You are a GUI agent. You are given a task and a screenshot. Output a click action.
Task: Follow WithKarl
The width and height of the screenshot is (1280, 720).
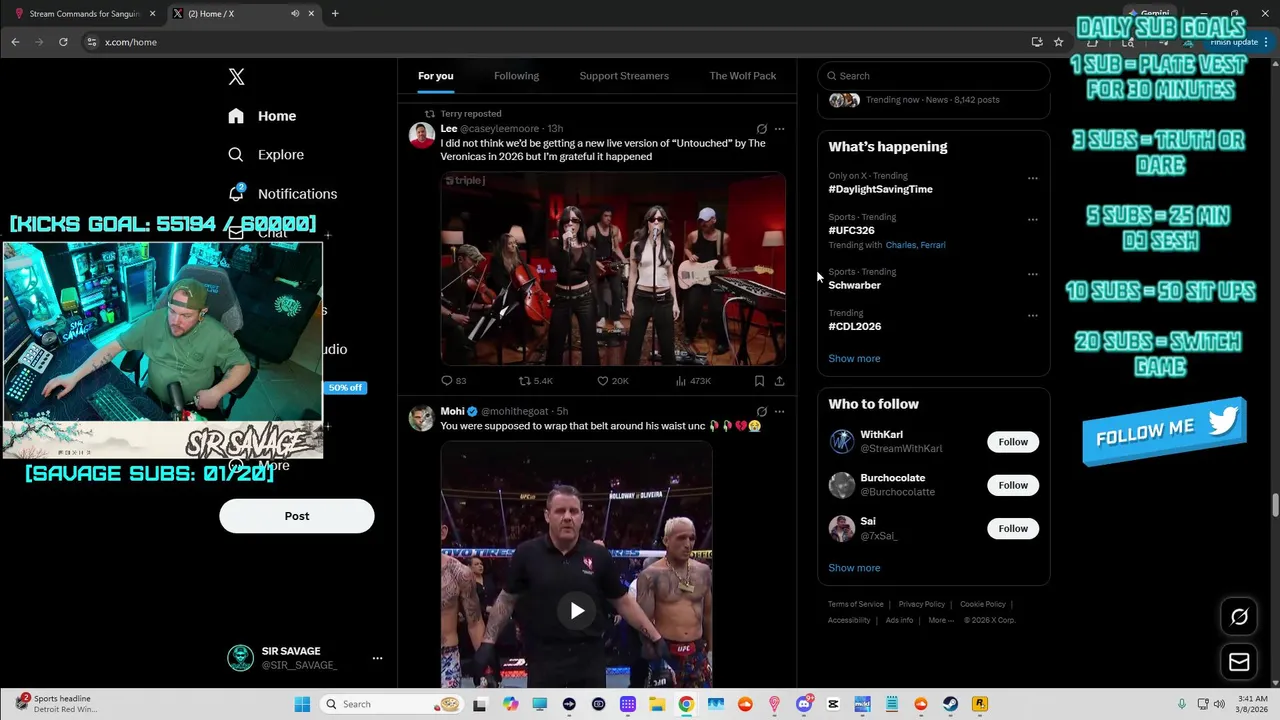[1013, 442]
